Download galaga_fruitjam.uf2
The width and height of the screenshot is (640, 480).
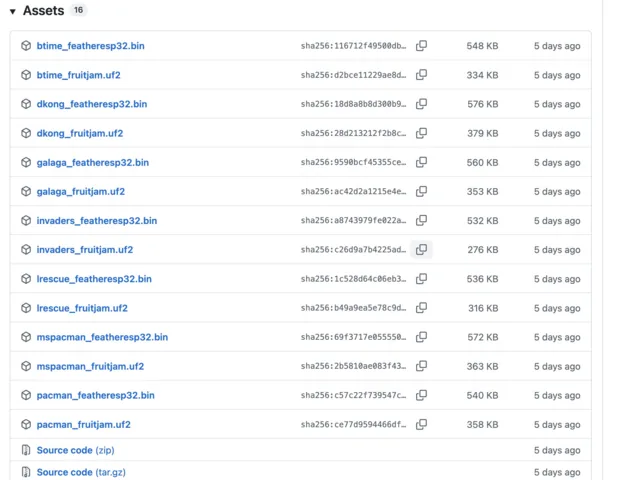coord(81,191)
